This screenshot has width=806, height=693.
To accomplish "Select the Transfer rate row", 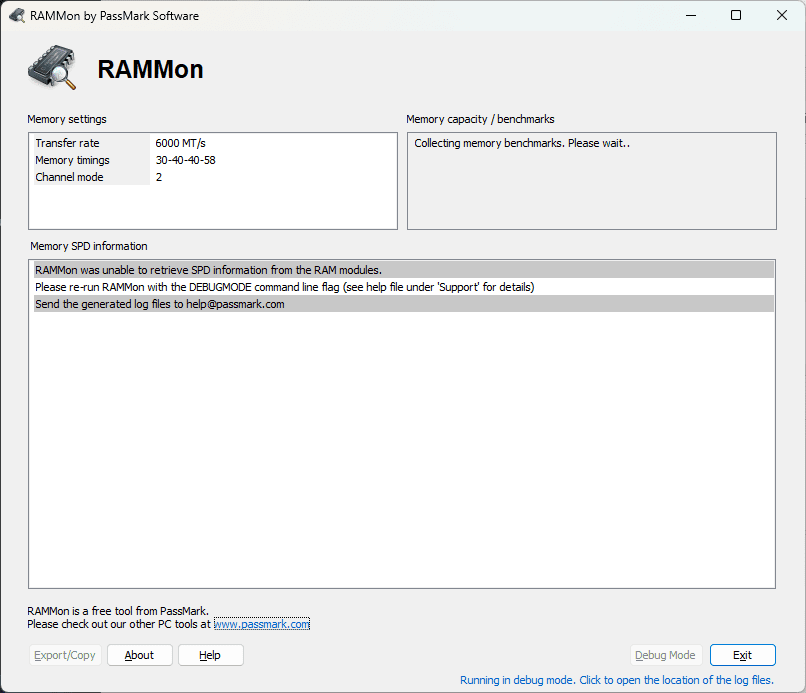I will [213, 143].
